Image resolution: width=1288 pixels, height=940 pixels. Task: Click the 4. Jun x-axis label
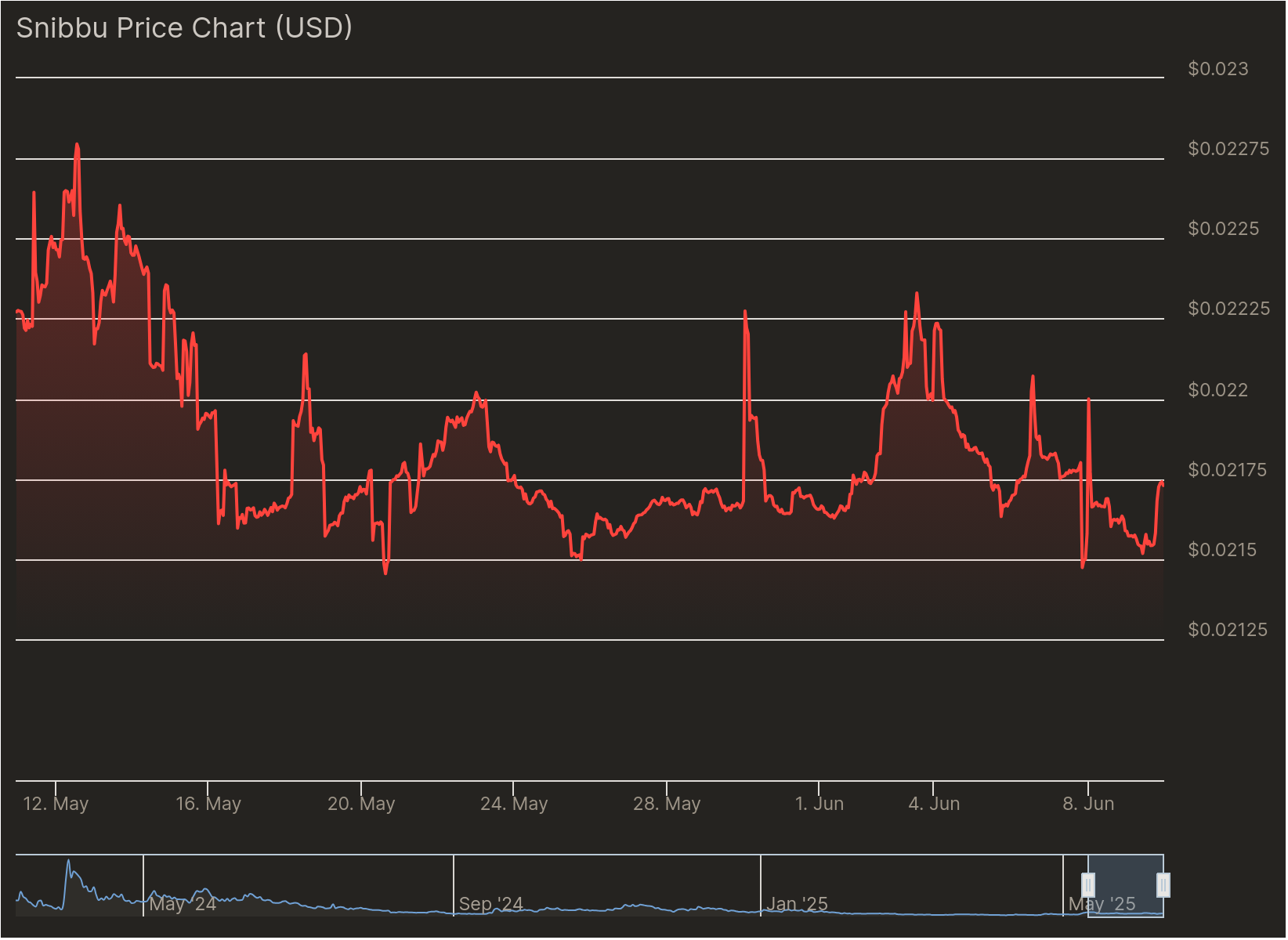point(934,804)
